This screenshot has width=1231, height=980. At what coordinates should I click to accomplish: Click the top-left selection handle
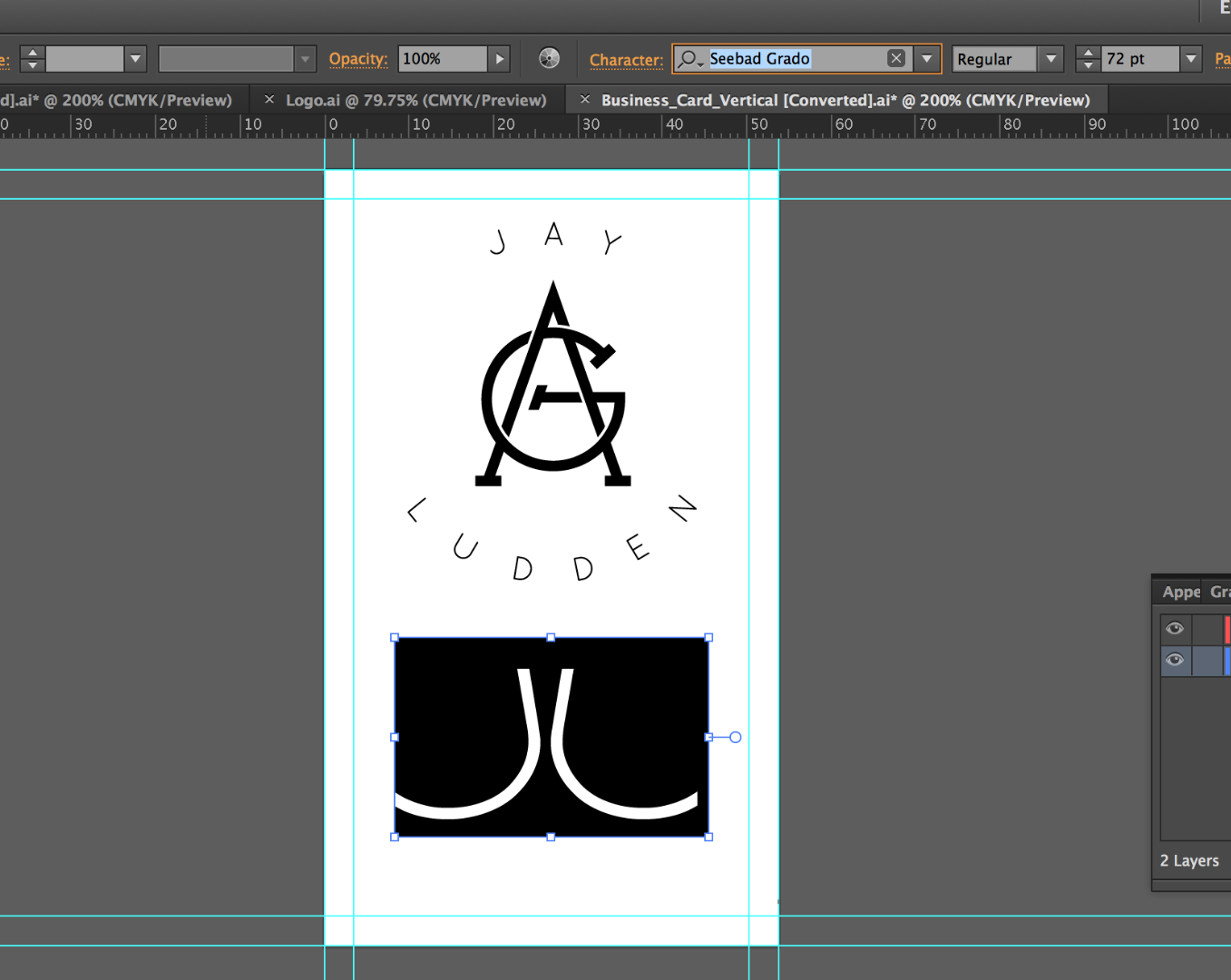point(395,637)
